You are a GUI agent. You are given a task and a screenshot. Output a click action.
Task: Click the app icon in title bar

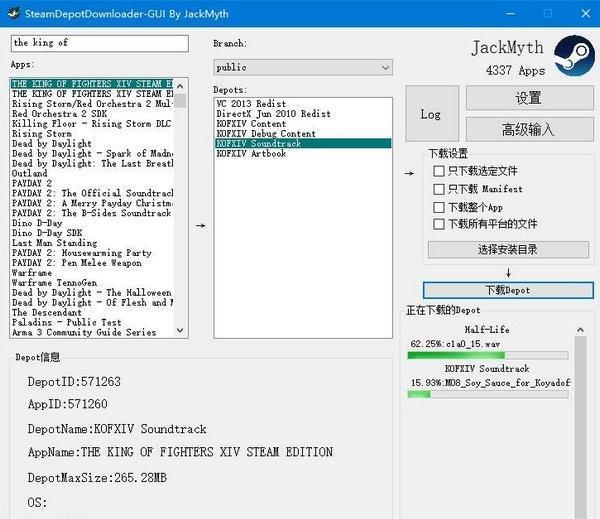[x=13, y=13]
